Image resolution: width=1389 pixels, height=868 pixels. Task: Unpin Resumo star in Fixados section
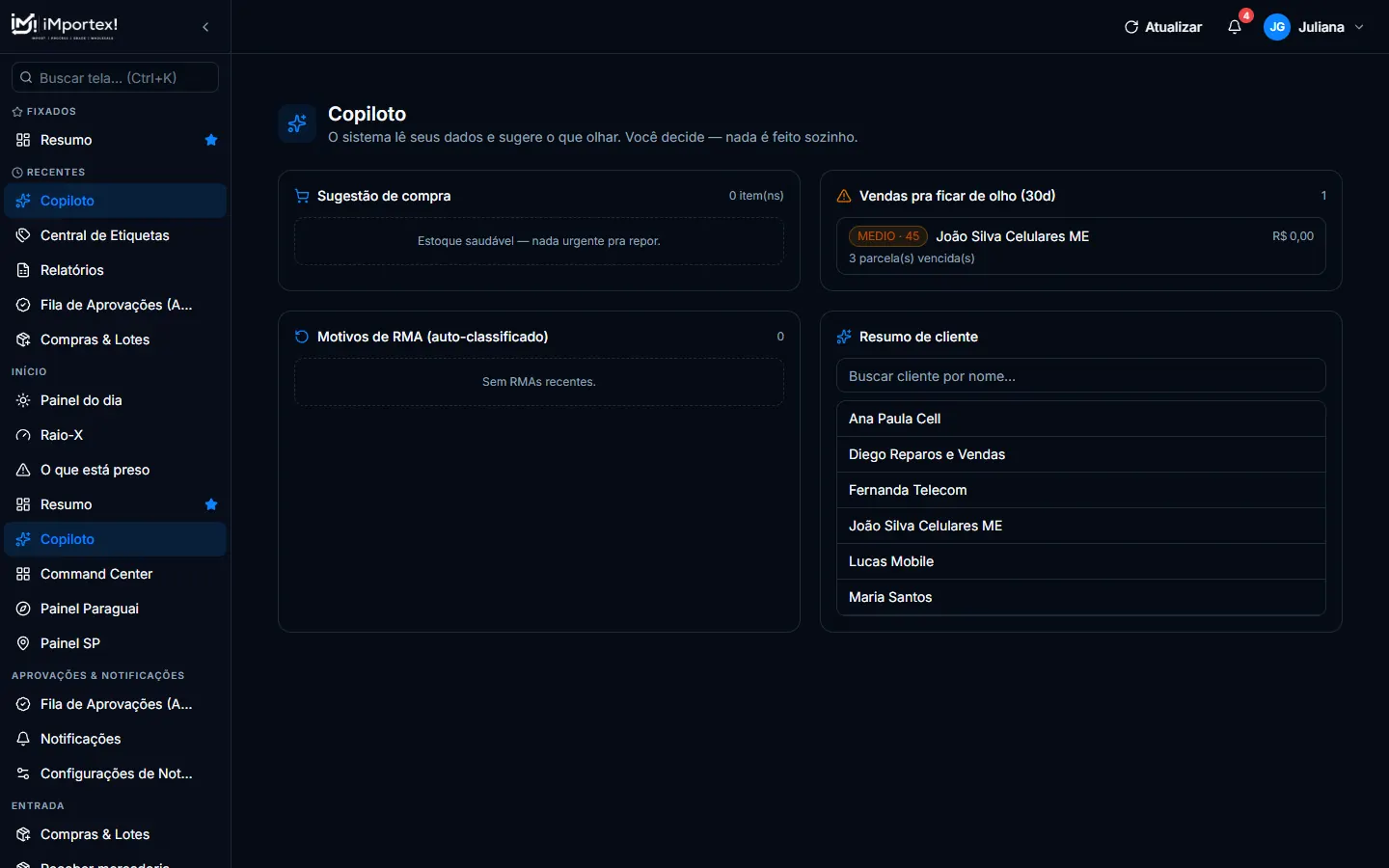click(211, 140)
